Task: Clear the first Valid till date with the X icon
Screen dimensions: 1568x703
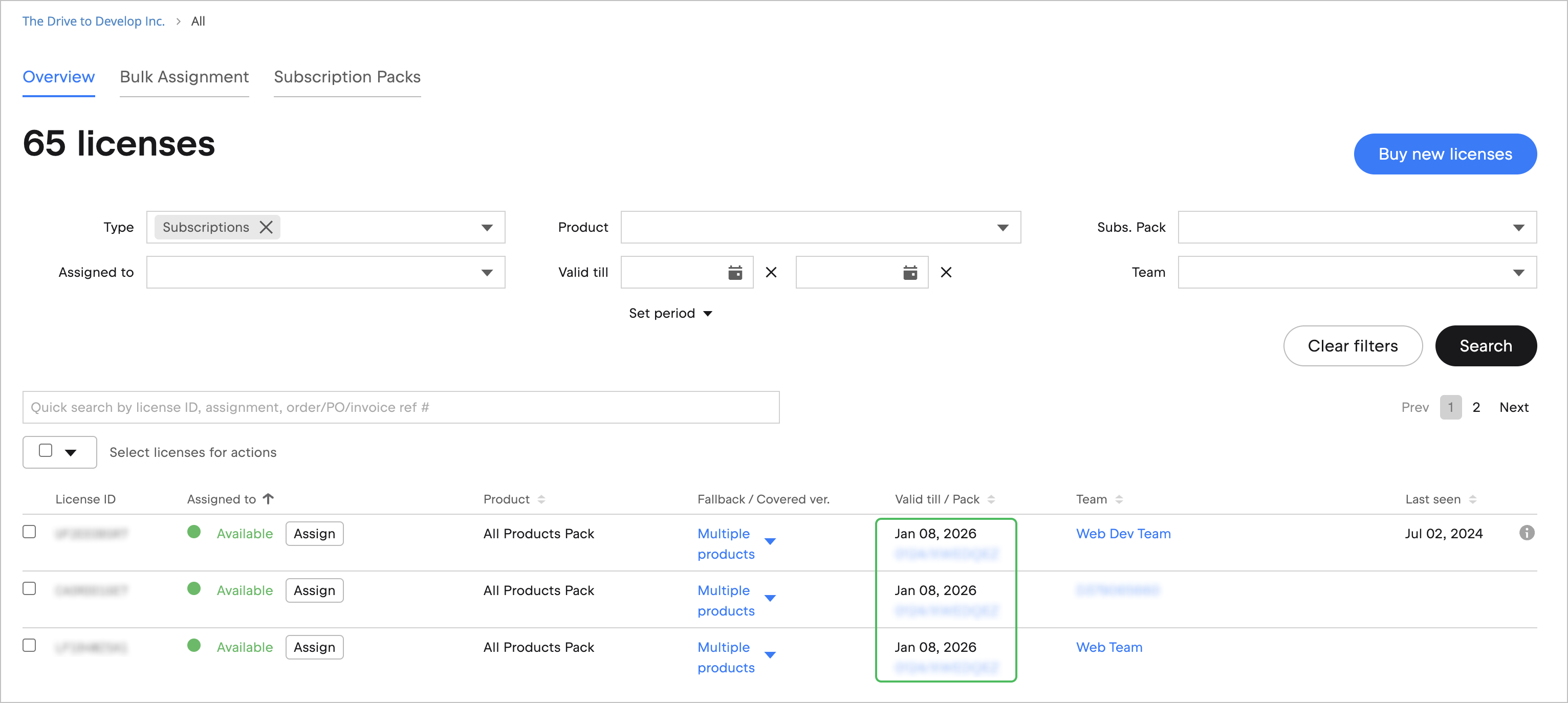Action: tap(771, 272)
